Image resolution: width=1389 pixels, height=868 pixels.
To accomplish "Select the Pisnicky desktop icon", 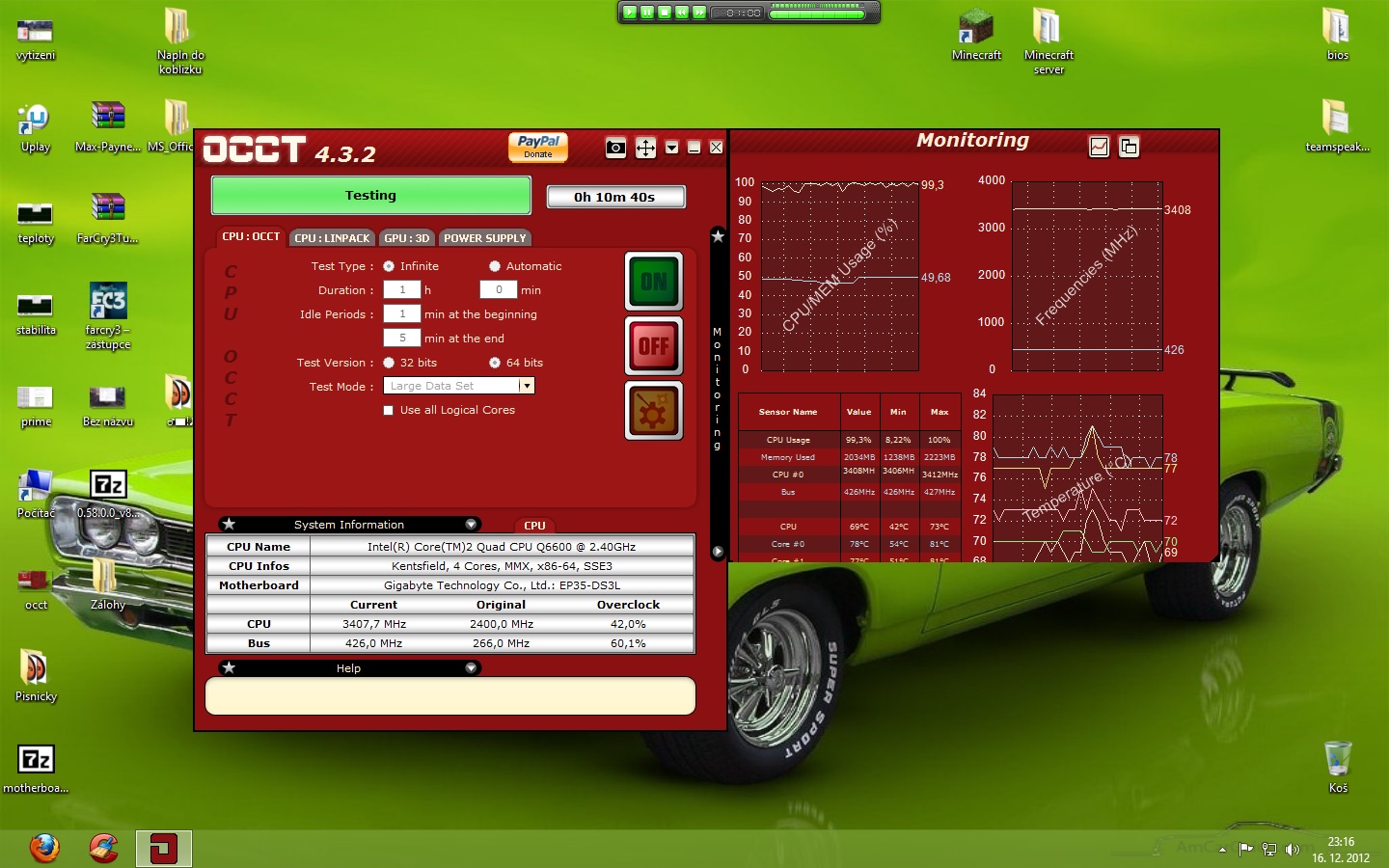I will (36, 675).
